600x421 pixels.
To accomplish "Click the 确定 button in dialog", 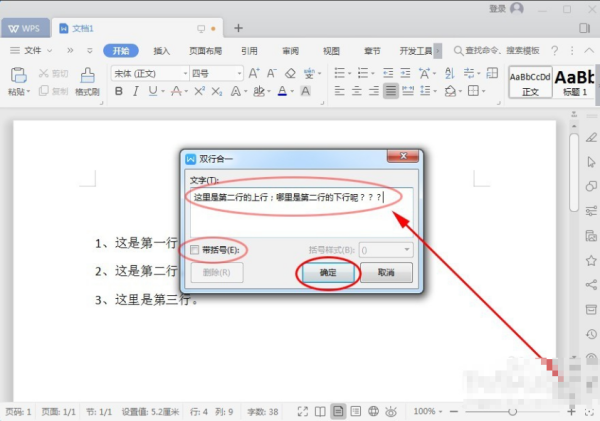I will point(328,273).
